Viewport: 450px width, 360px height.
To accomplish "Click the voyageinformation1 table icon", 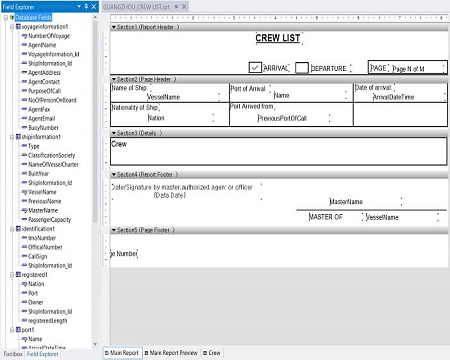I will coord(18,26).
